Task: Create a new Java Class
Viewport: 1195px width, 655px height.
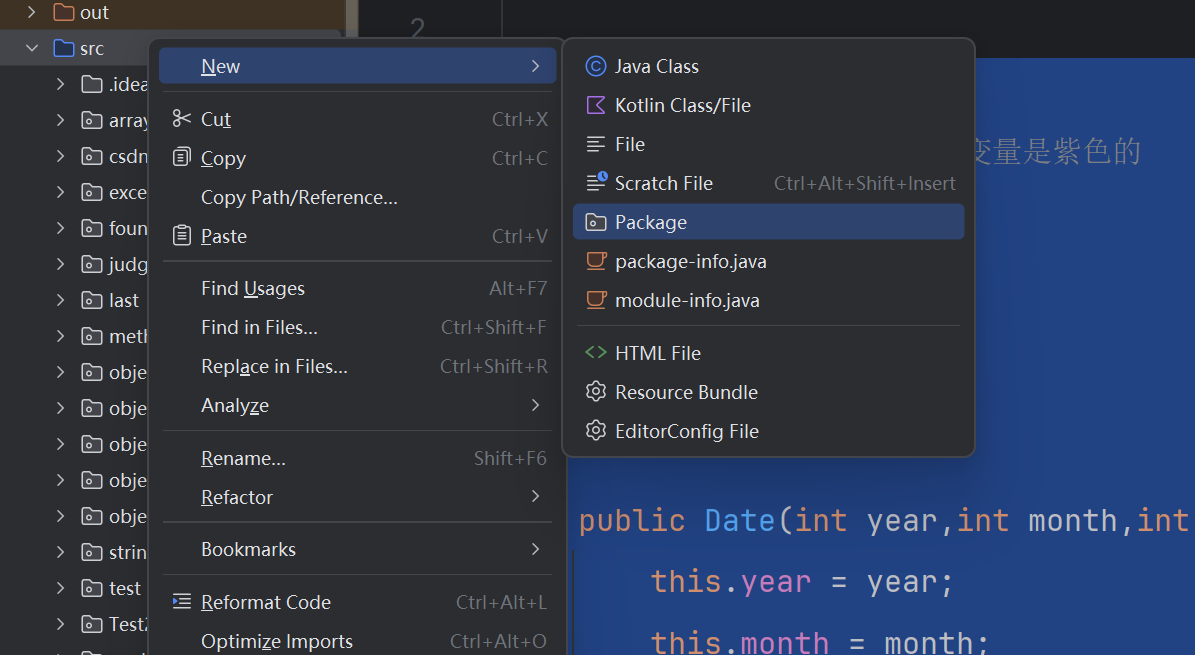Action: (768, 66)
